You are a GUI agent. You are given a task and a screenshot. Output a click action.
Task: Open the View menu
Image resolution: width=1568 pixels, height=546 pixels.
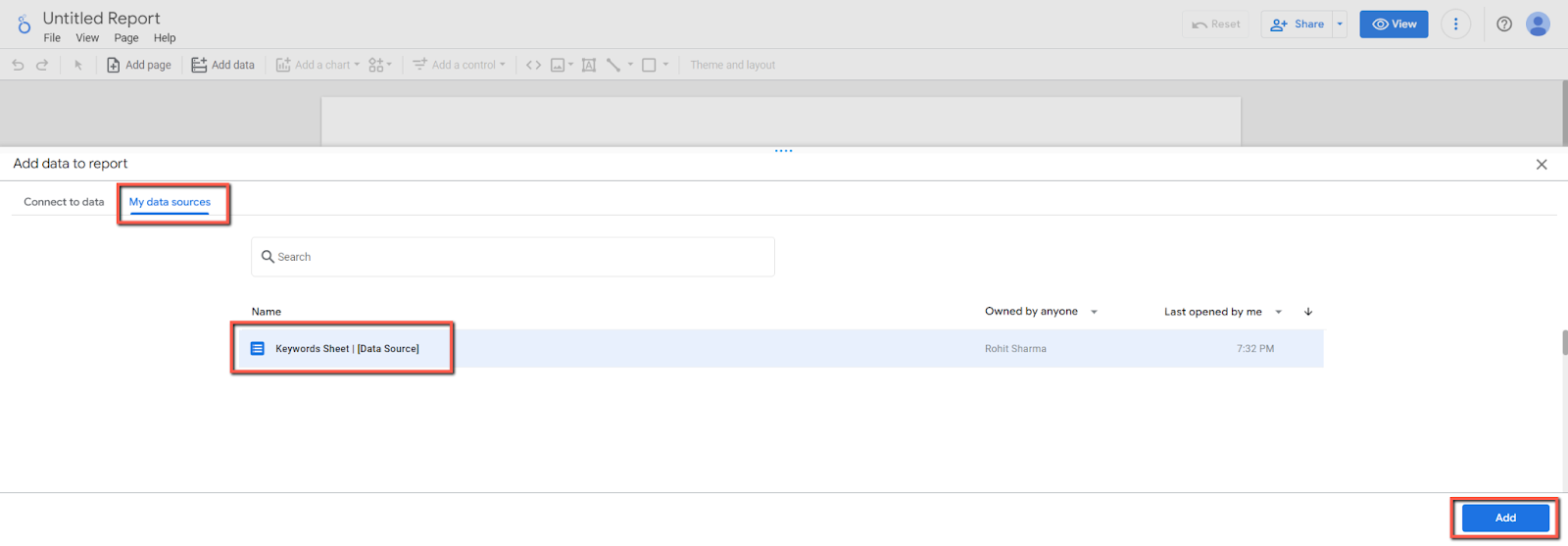87,38
